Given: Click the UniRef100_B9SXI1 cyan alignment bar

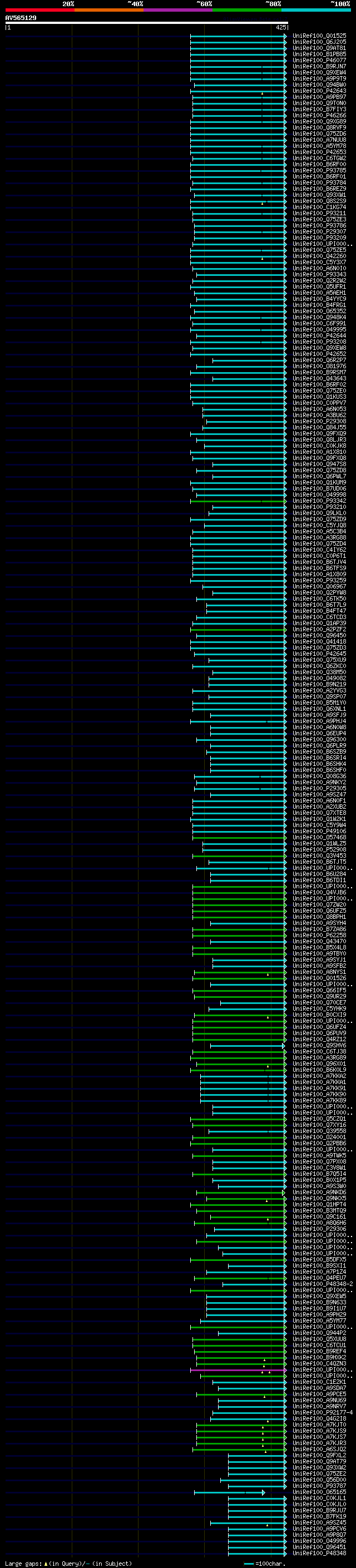Looking at the screenshot, I should (256, 1266).
